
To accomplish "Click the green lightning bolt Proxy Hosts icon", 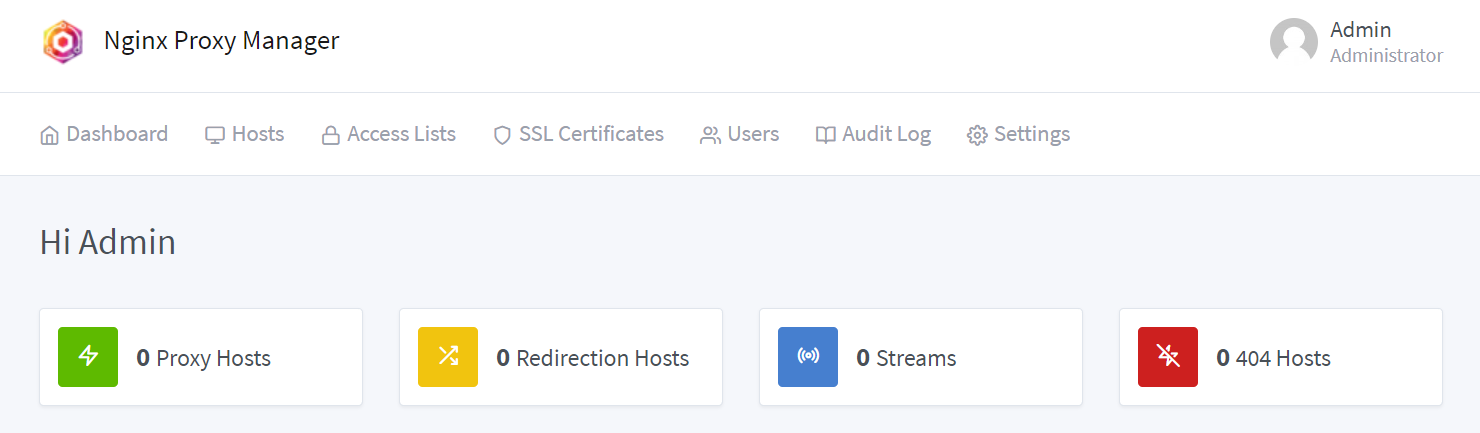I will click(88, 357).
